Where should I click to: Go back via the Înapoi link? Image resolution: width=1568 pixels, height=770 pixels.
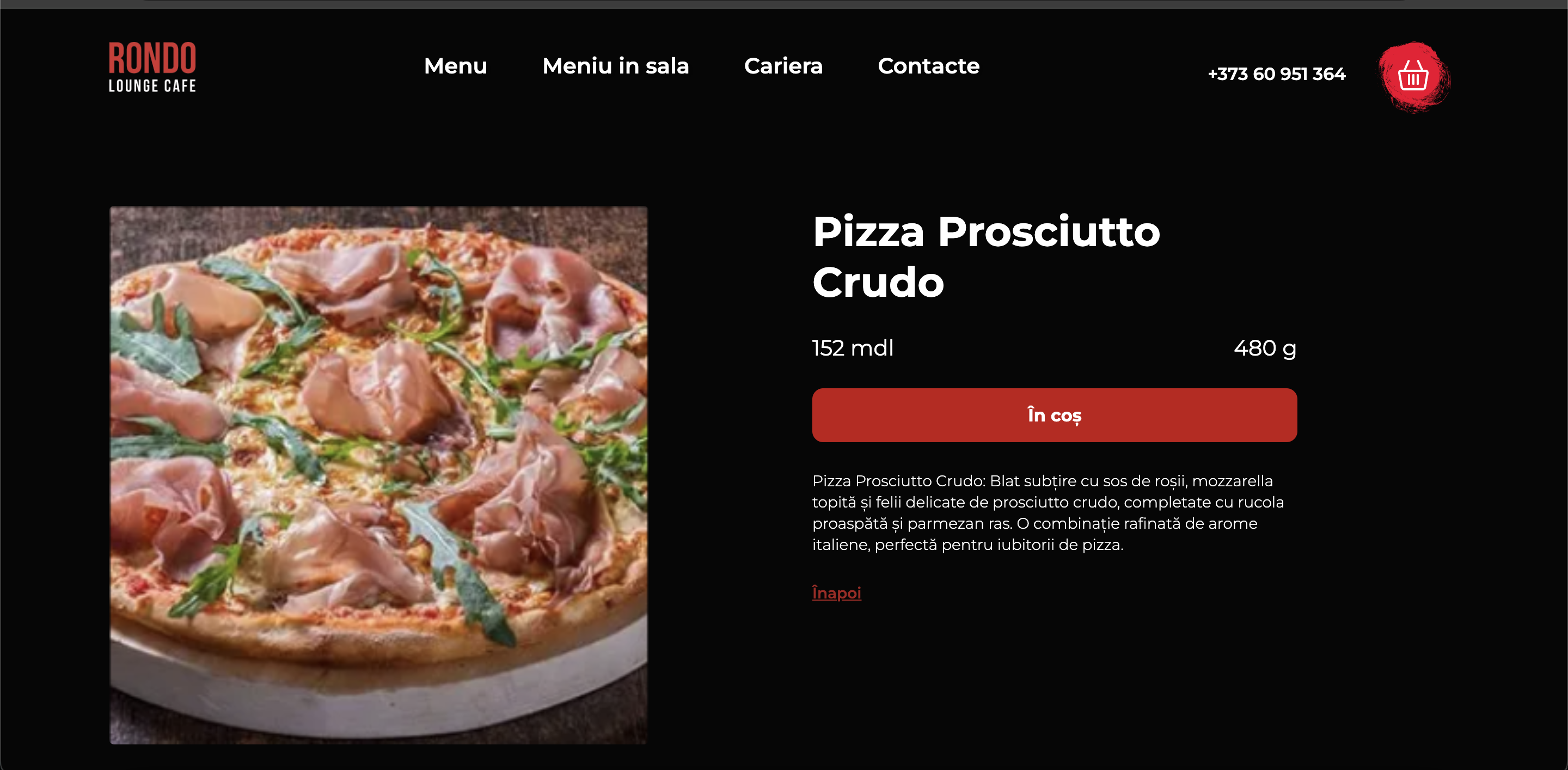(836, 592)
